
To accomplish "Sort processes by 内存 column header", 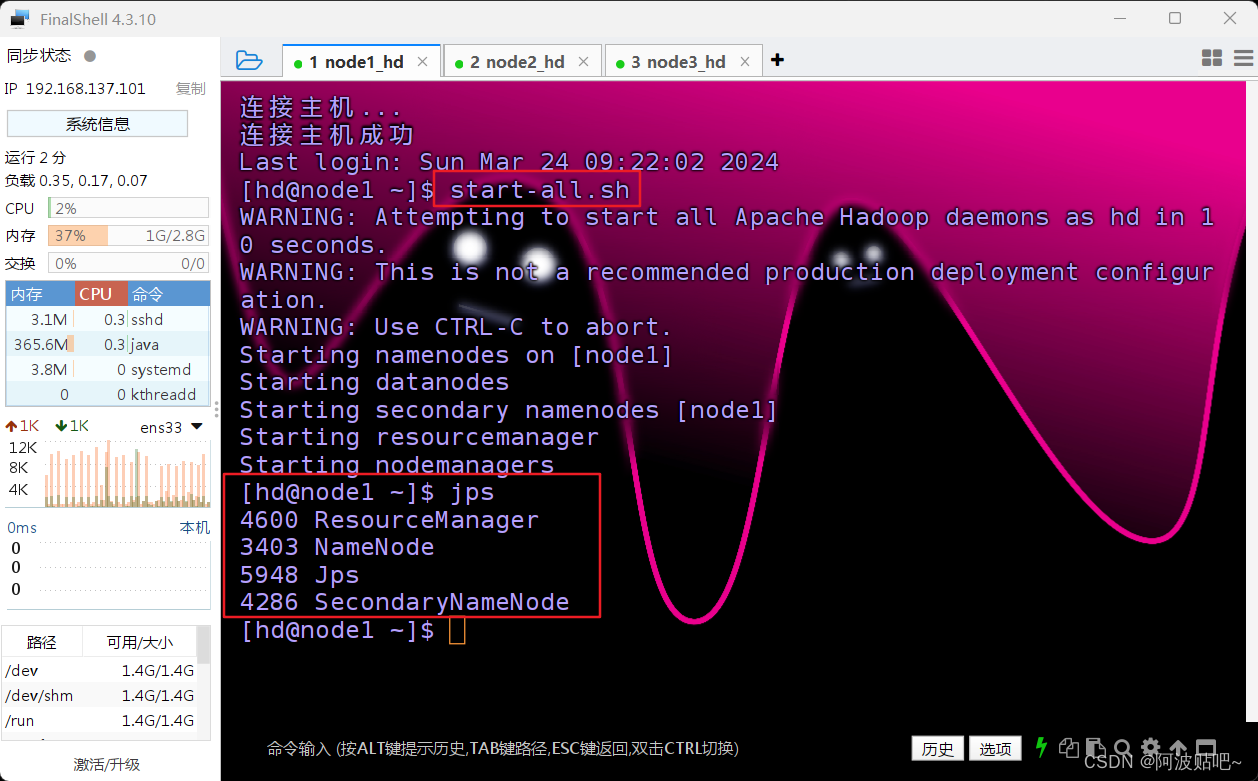I will [x=40, y=294].
